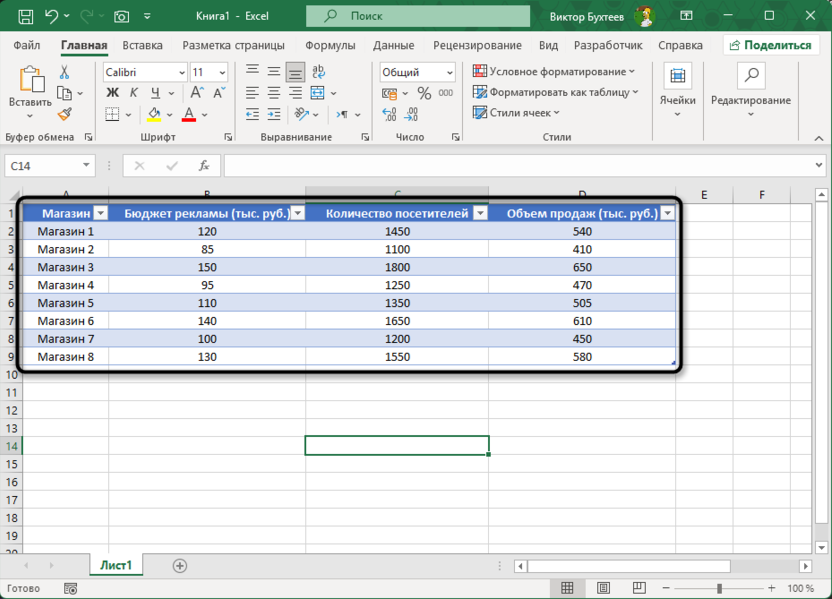
Task: Open filter dropdown for Магазин column
Action: coord(100,213)
